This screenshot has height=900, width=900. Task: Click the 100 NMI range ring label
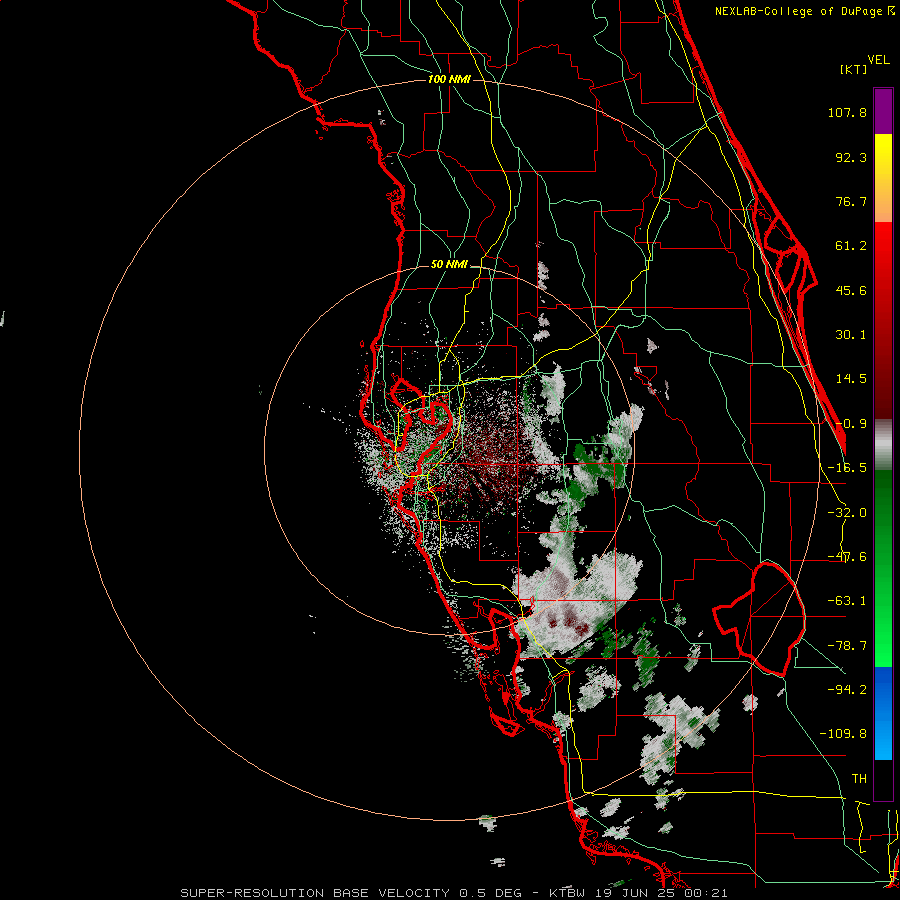(449, 79)
